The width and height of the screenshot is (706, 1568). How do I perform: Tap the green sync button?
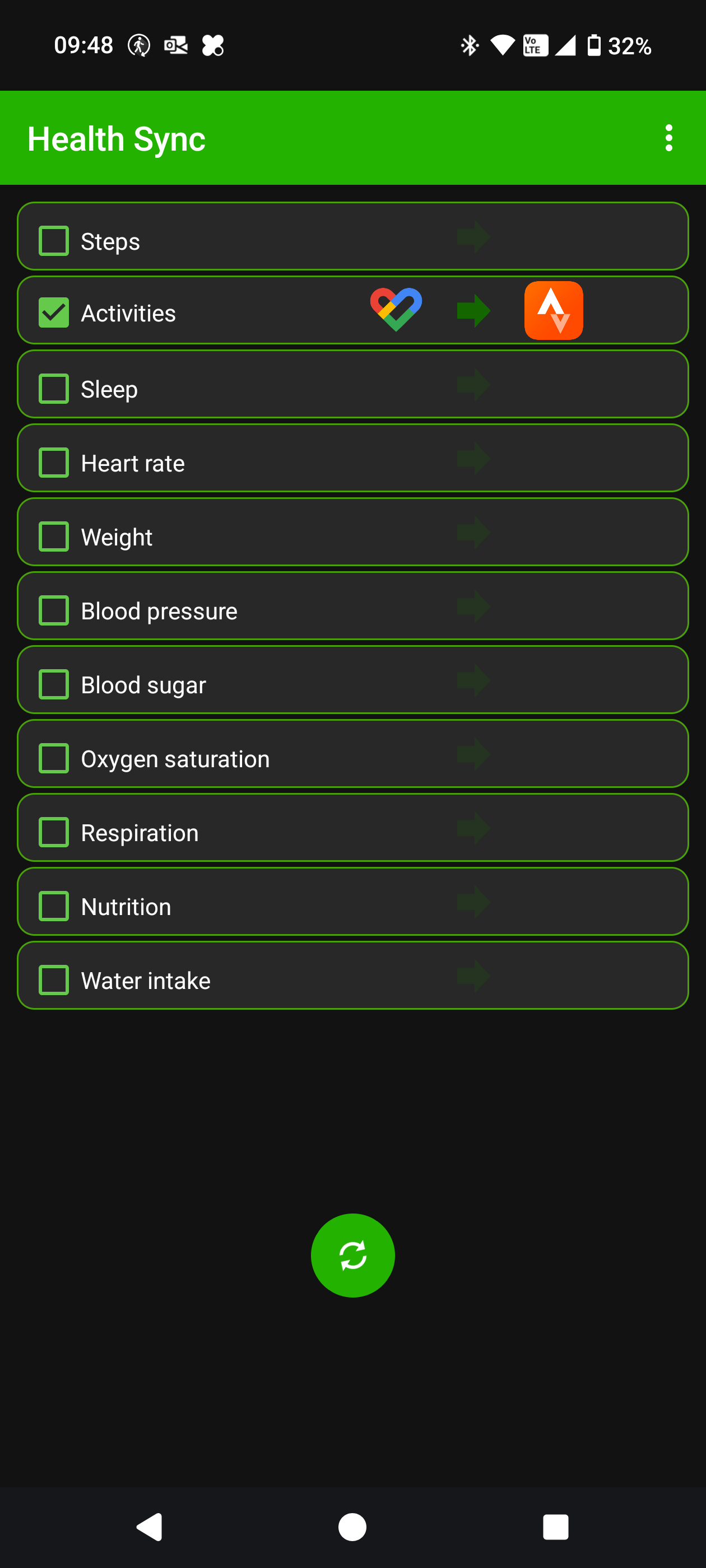click(x=352, y=1255)
